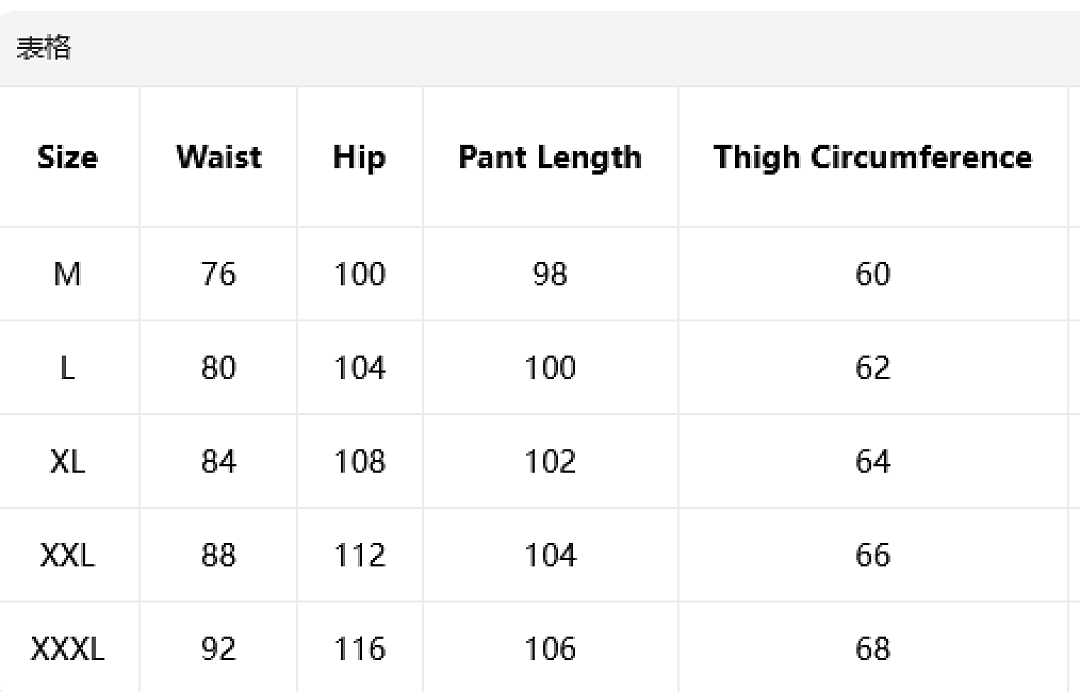This screenshot has width=1080, height=692.
Task: Click hip value 108 cell
Action: pyautogui.click(x=360, y=461)
